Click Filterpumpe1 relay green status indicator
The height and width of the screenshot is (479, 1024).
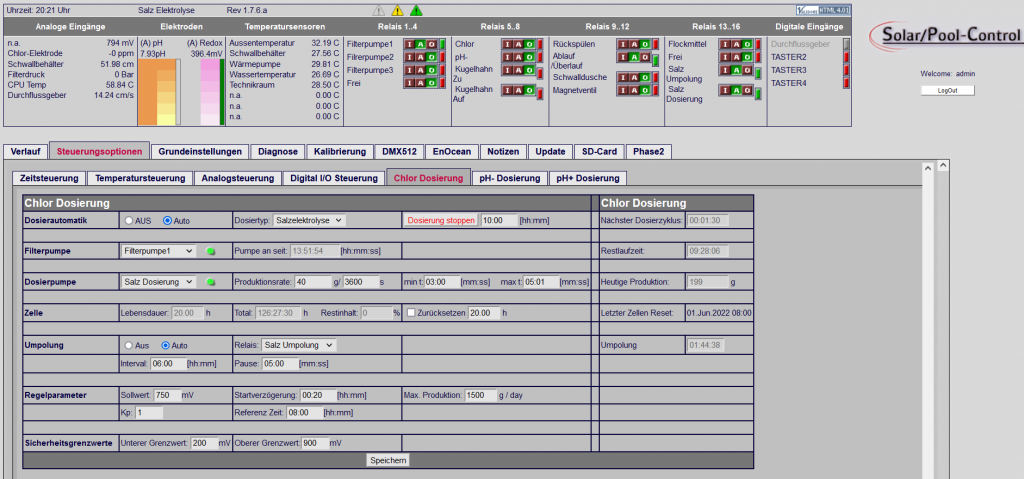pos(442,44)
